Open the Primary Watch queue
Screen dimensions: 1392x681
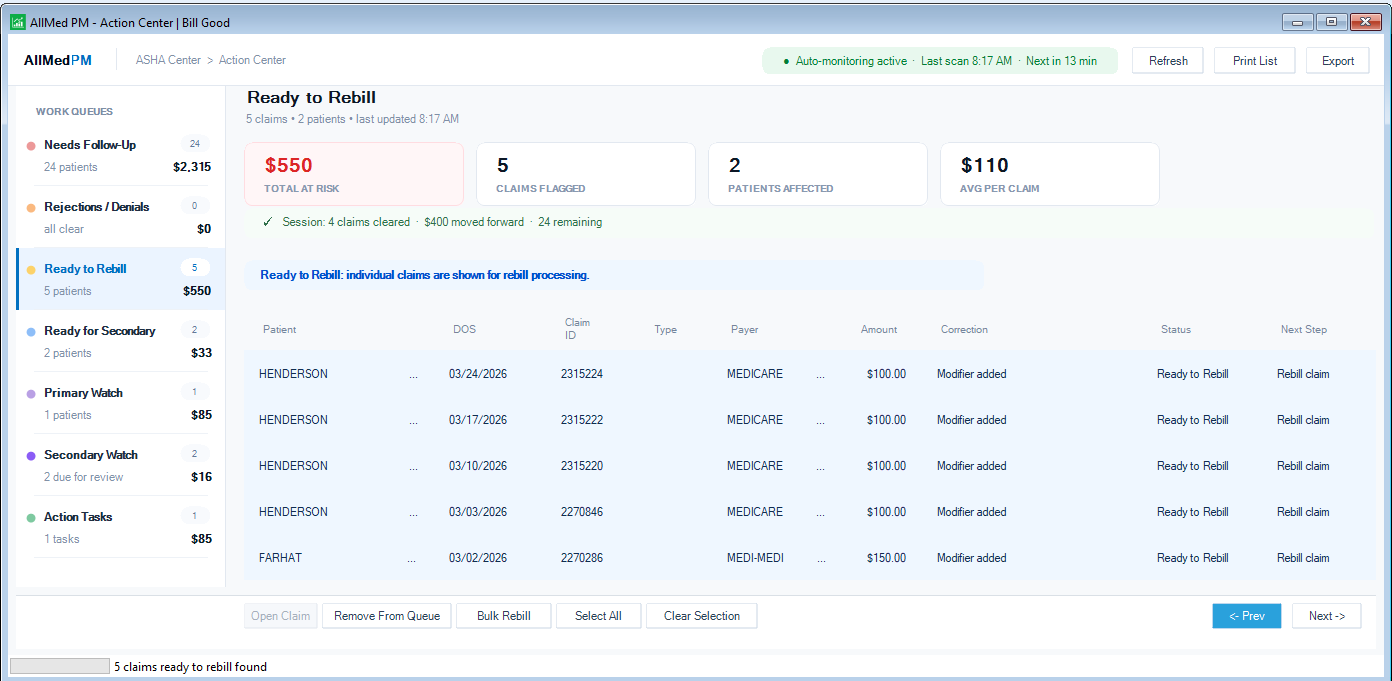(x=120, y=403)
